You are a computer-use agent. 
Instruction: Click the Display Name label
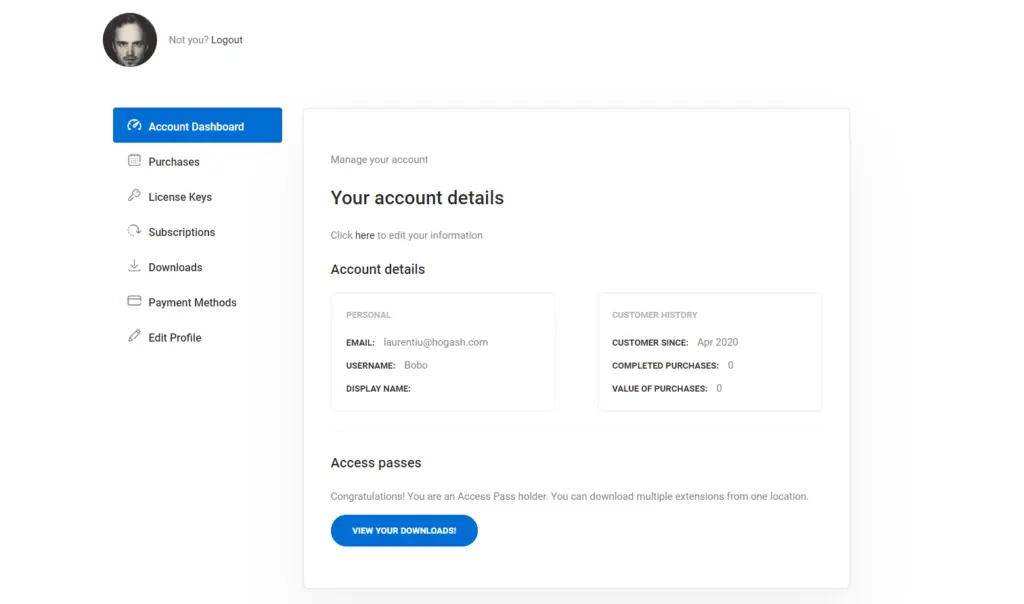click(378, 389)
